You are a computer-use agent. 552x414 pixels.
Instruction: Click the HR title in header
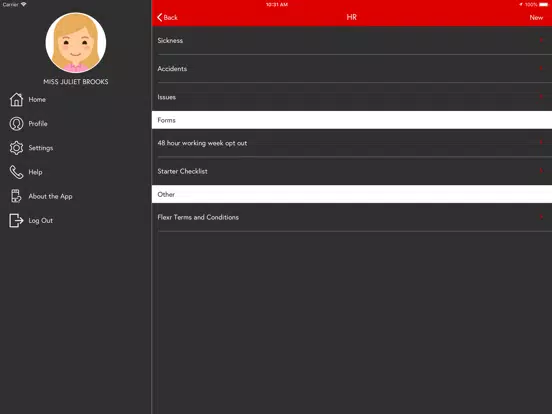[x=351, y=17]
